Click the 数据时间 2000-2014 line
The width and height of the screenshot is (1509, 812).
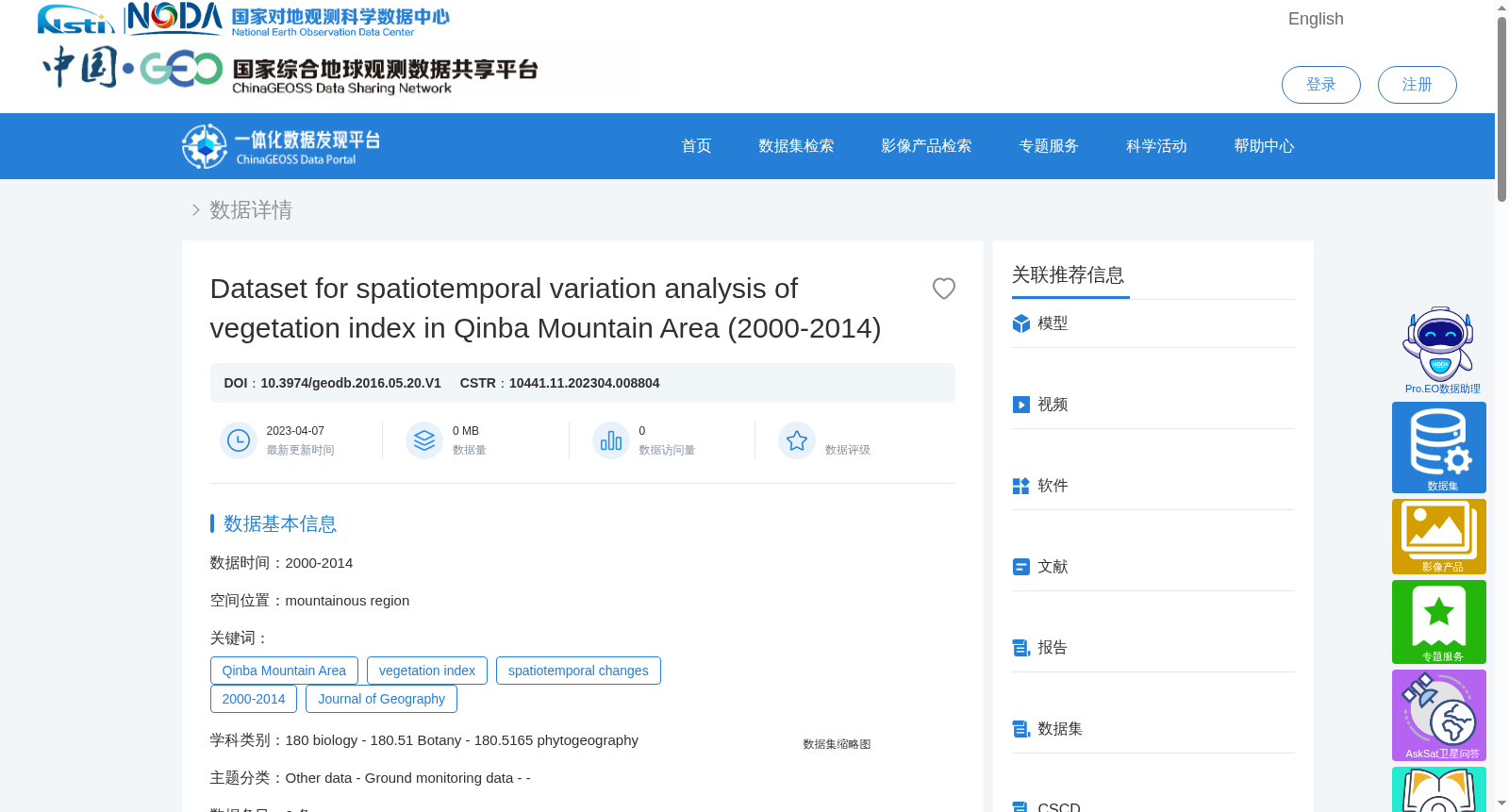281,563
